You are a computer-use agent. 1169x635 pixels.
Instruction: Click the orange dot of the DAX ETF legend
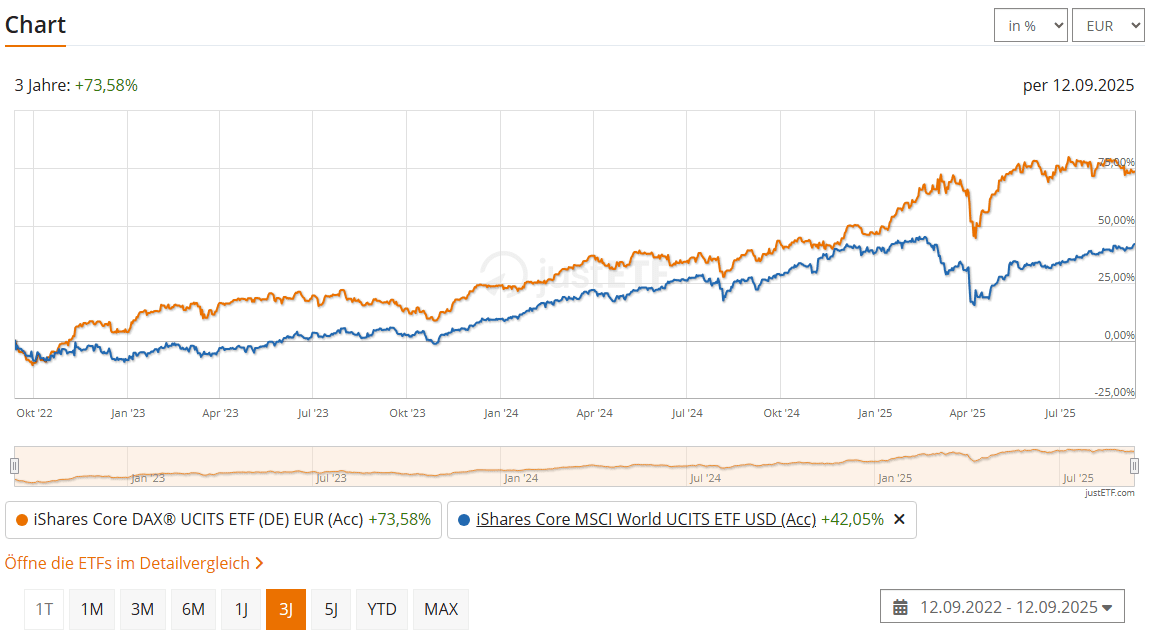[22, 520]
